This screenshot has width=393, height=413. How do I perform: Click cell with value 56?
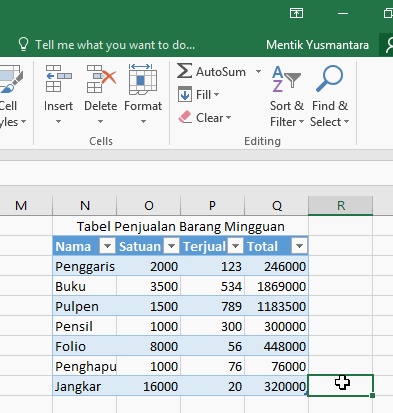212,346
